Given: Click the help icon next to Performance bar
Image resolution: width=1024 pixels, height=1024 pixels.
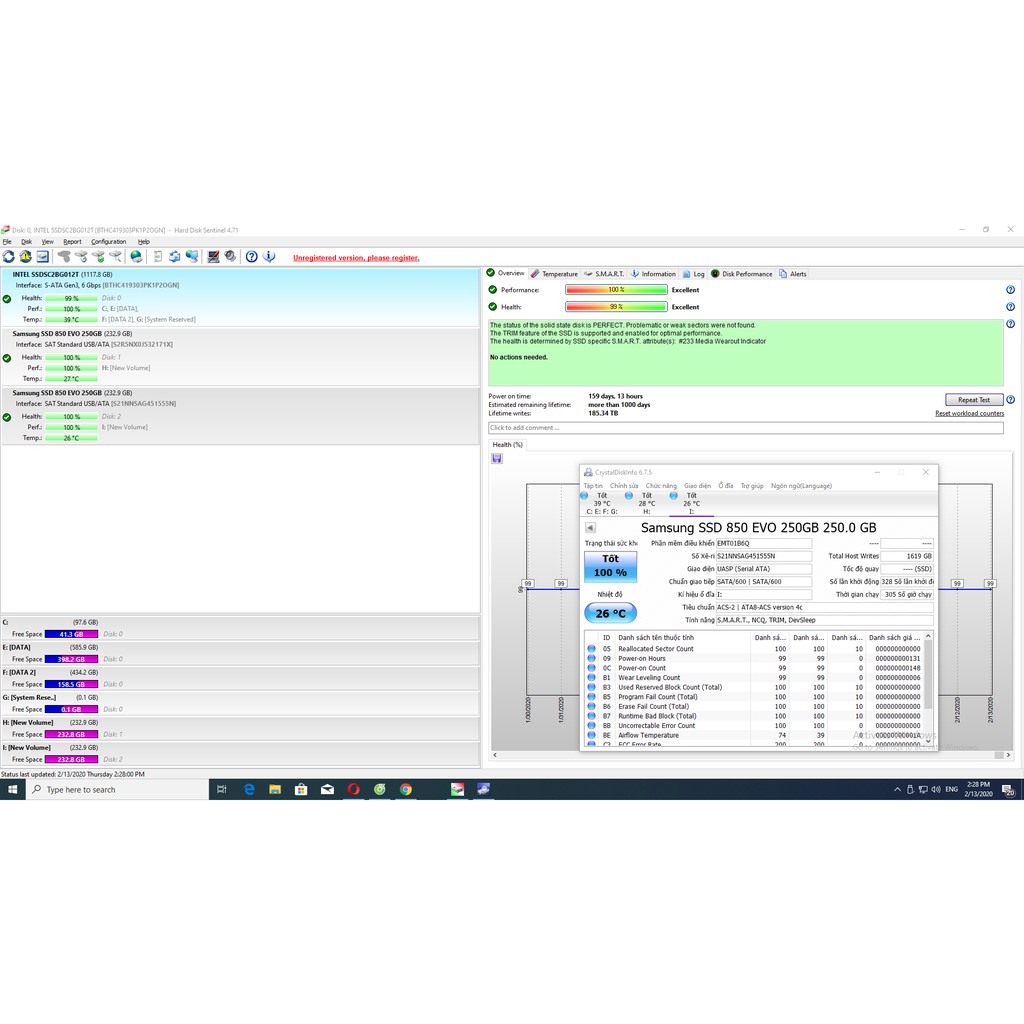Looking at the screenshot, I should 1010,290.
